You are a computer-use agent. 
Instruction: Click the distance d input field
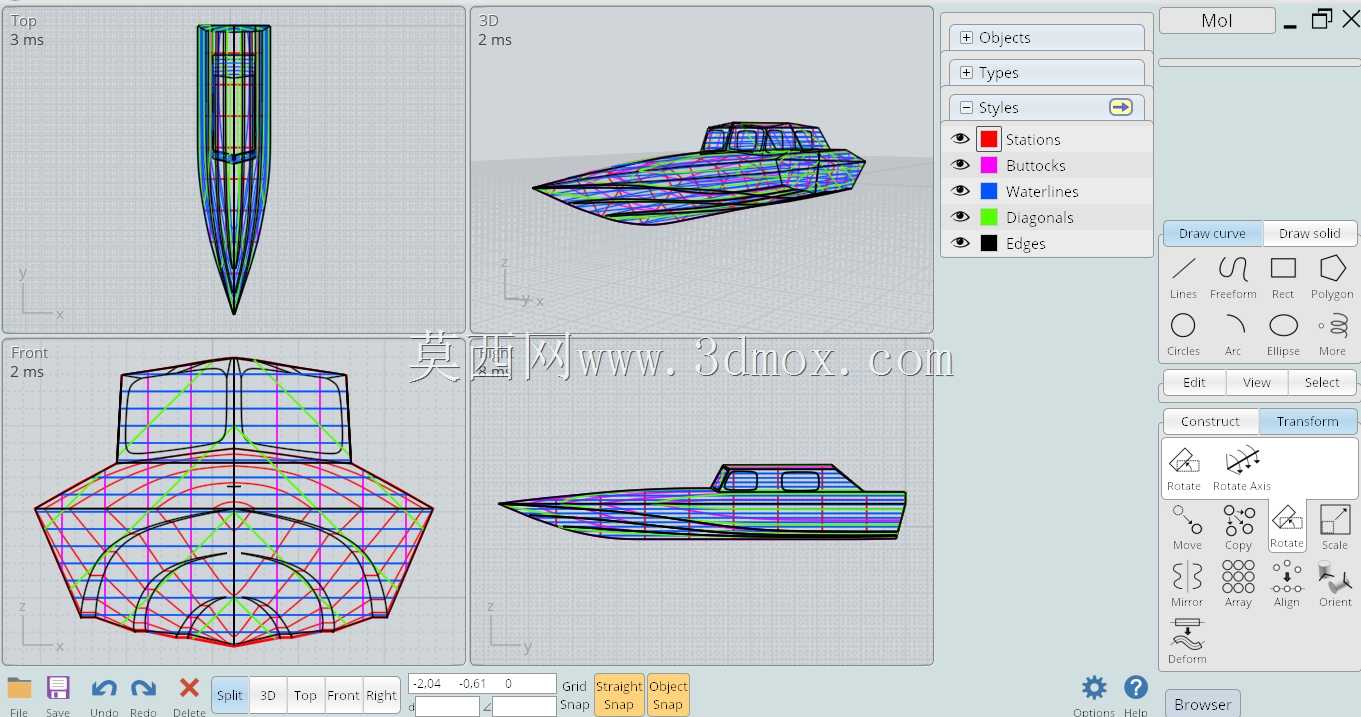click(x=447, y=706)
